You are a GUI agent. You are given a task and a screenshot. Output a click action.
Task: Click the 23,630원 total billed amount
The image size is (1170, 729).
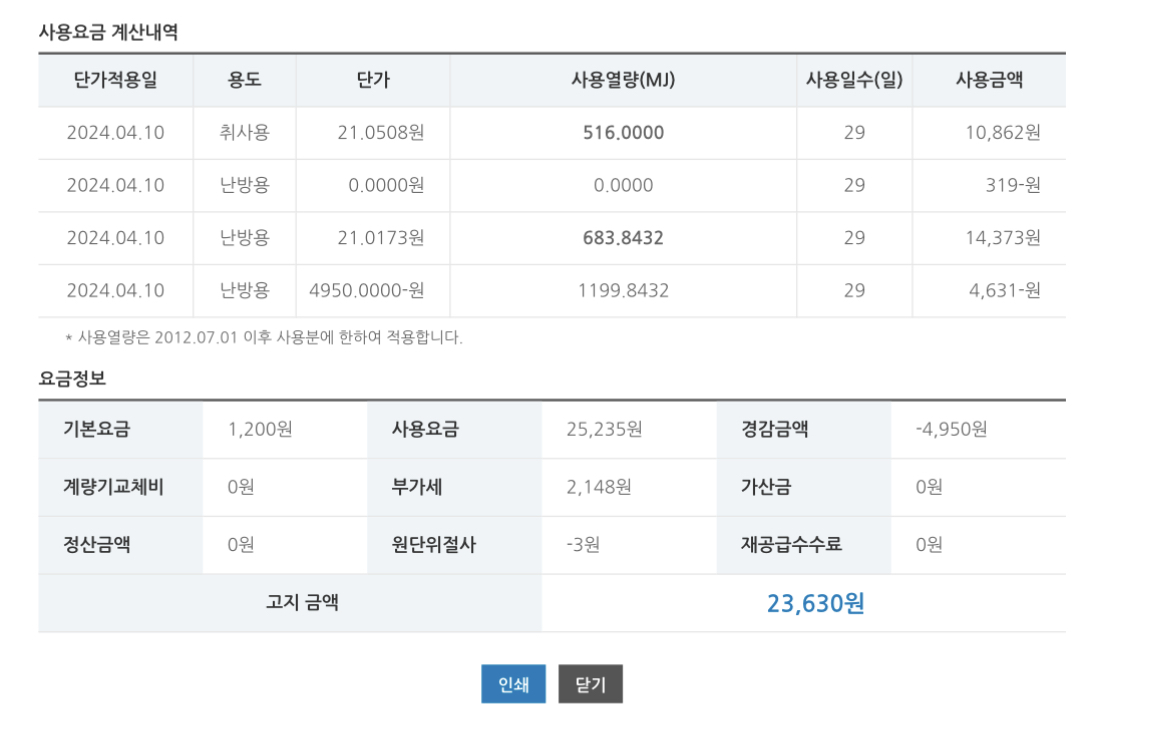click(x=815, y=604)
